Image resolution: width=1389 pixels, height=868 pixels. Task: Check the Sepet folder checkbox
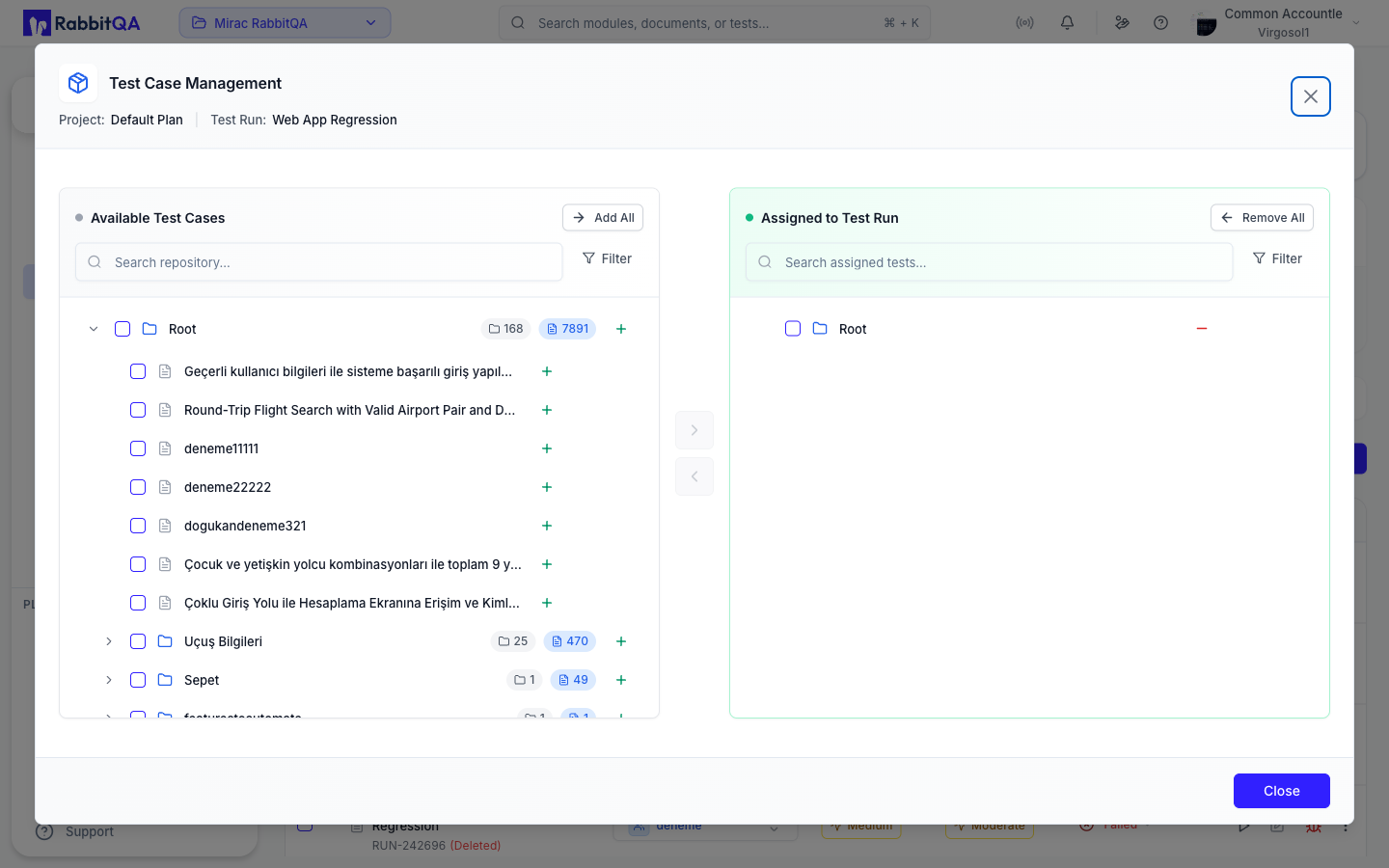coord(138,680)
